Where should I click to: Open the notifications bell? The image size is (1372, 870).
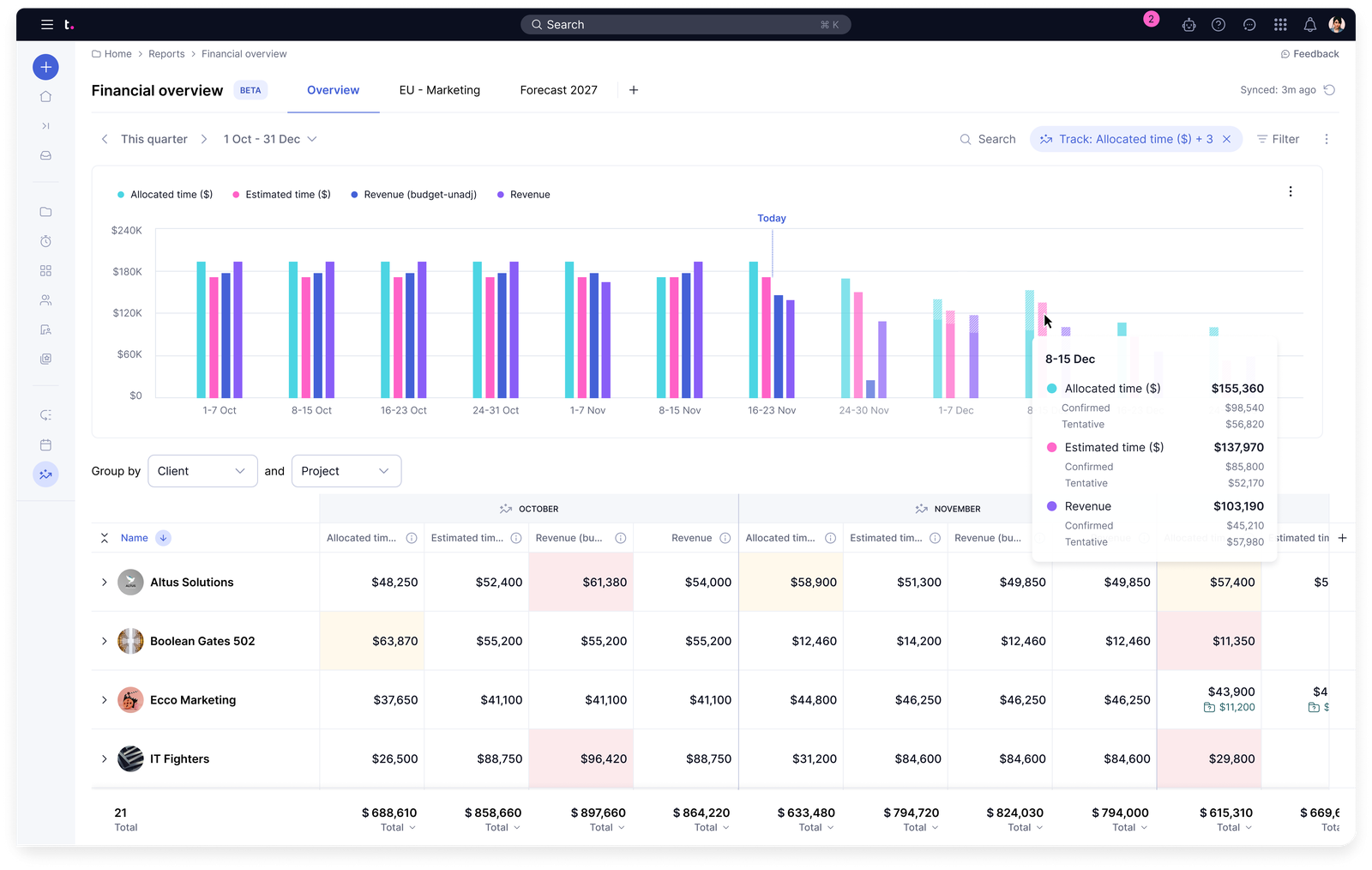[1309, 25]
